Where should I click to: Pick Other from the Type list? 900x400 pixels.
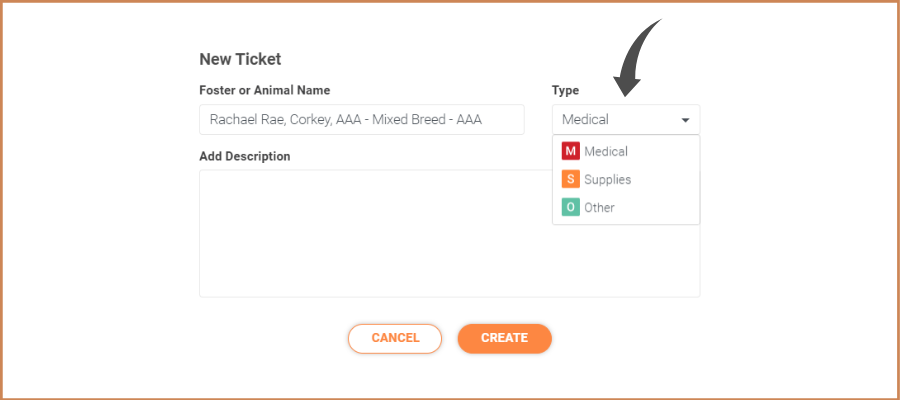[x=626, y=207]
